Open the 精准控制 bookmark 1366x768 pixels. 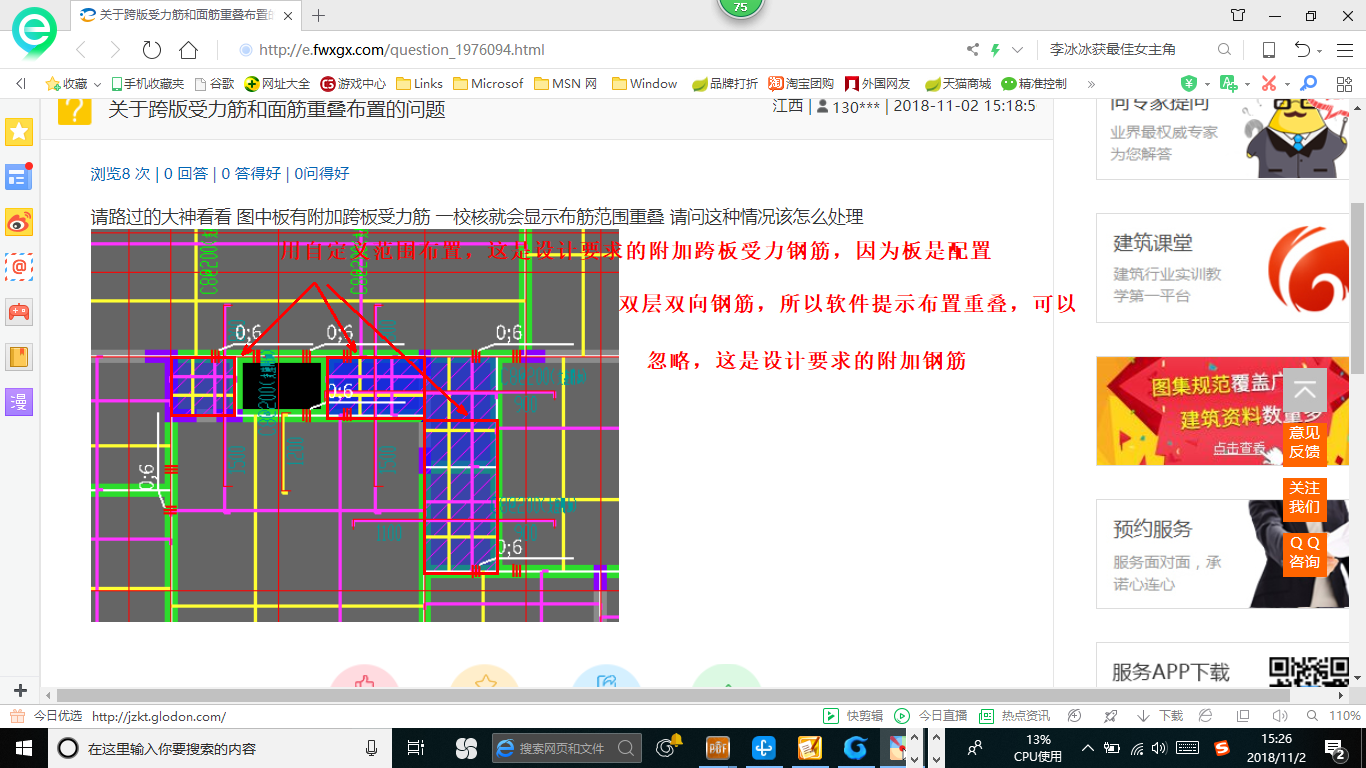click(x=1034, y=84)
